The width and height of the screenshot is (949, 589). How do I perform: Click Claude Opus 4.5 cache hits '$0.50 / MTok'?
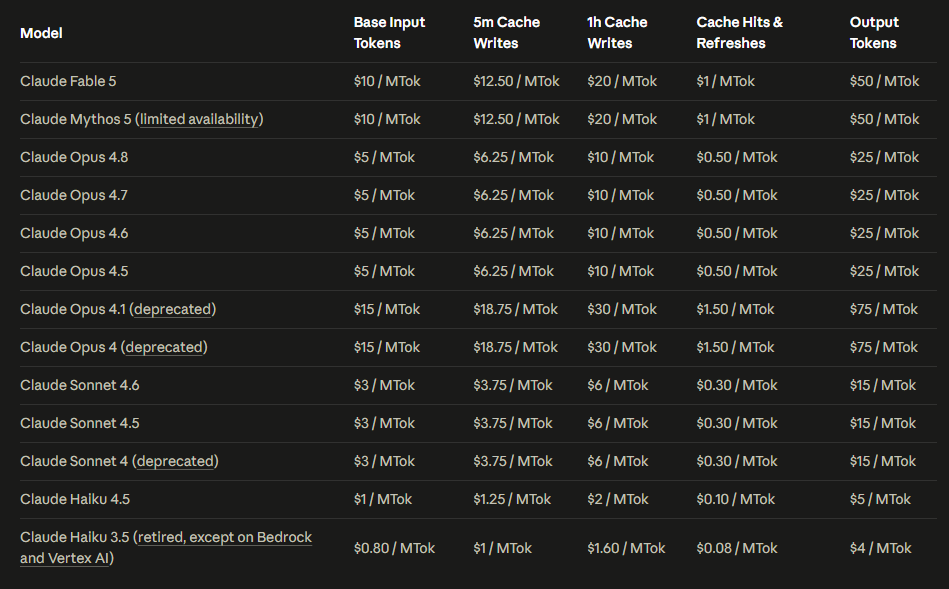(737, 271)
